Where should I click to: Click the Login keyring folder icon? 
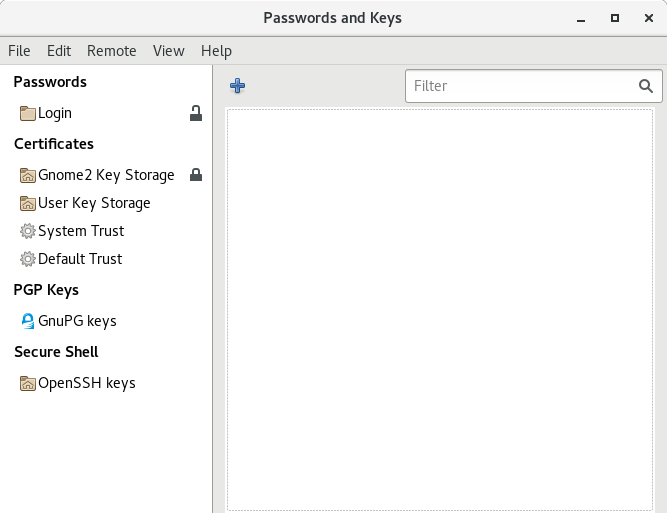(28, 114)
